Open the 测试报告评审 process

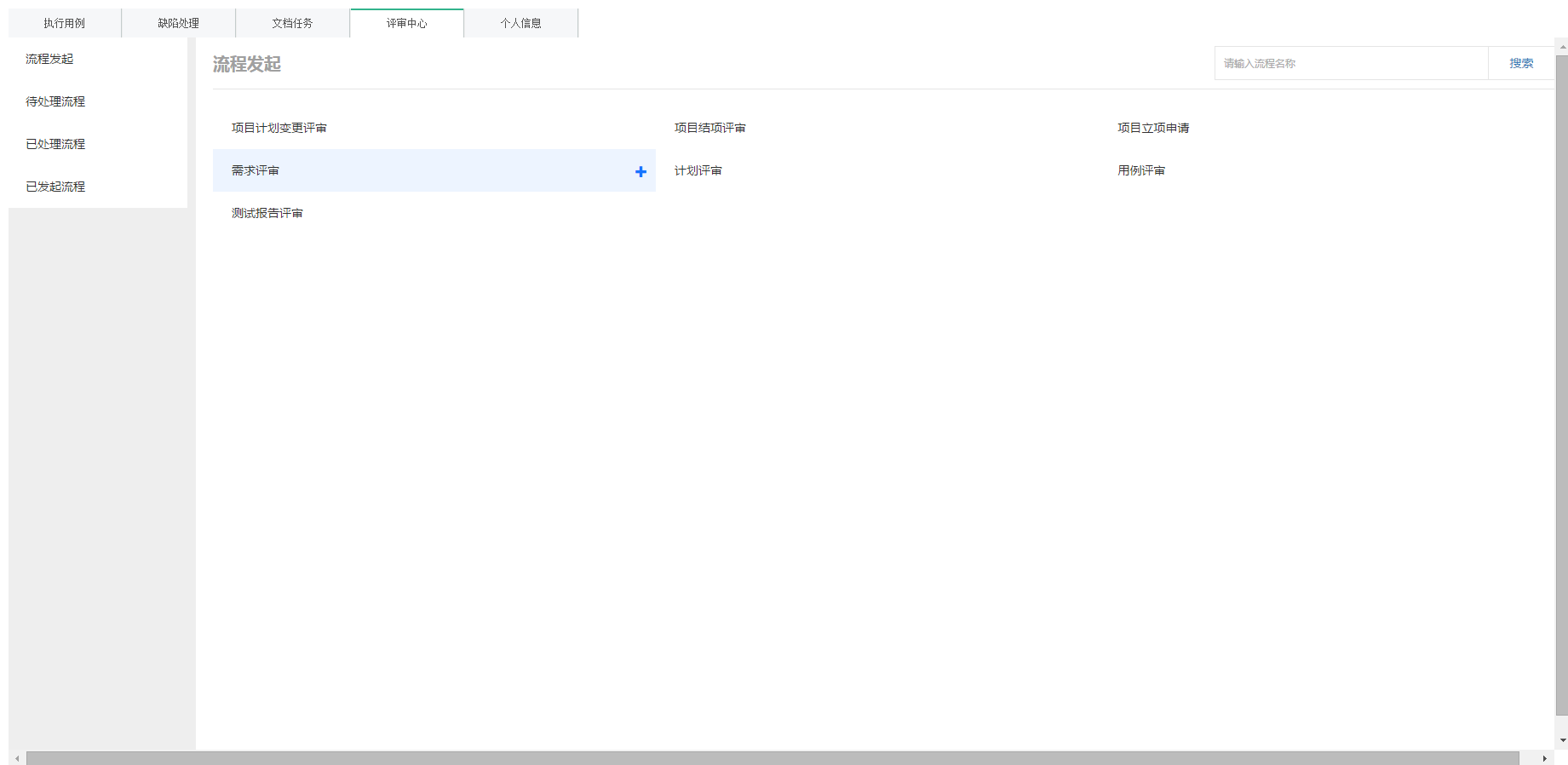pos(267,213)
